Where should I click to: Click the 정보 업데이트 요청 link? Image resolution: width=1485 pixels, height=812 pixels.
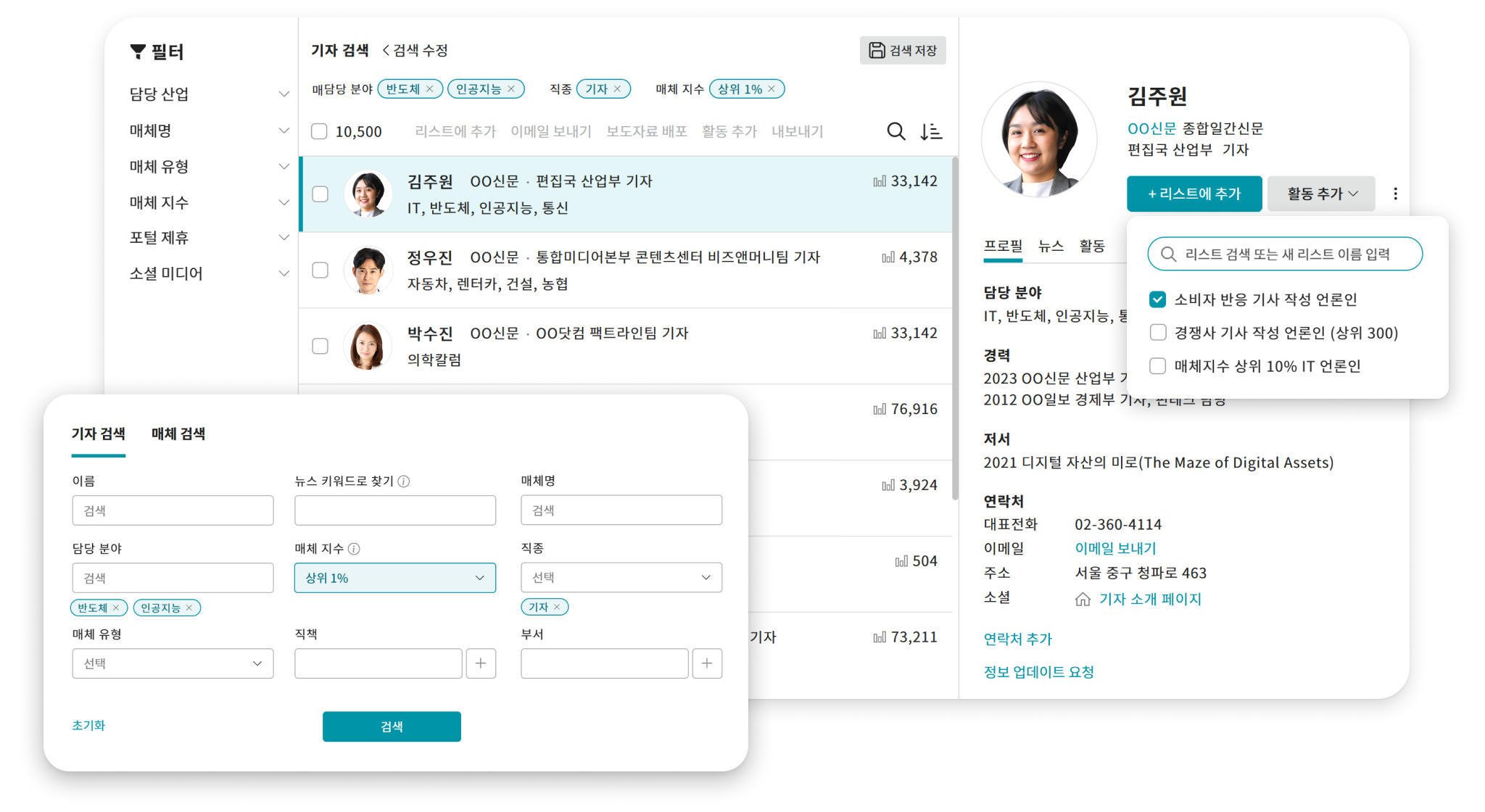pos(1038,672)
